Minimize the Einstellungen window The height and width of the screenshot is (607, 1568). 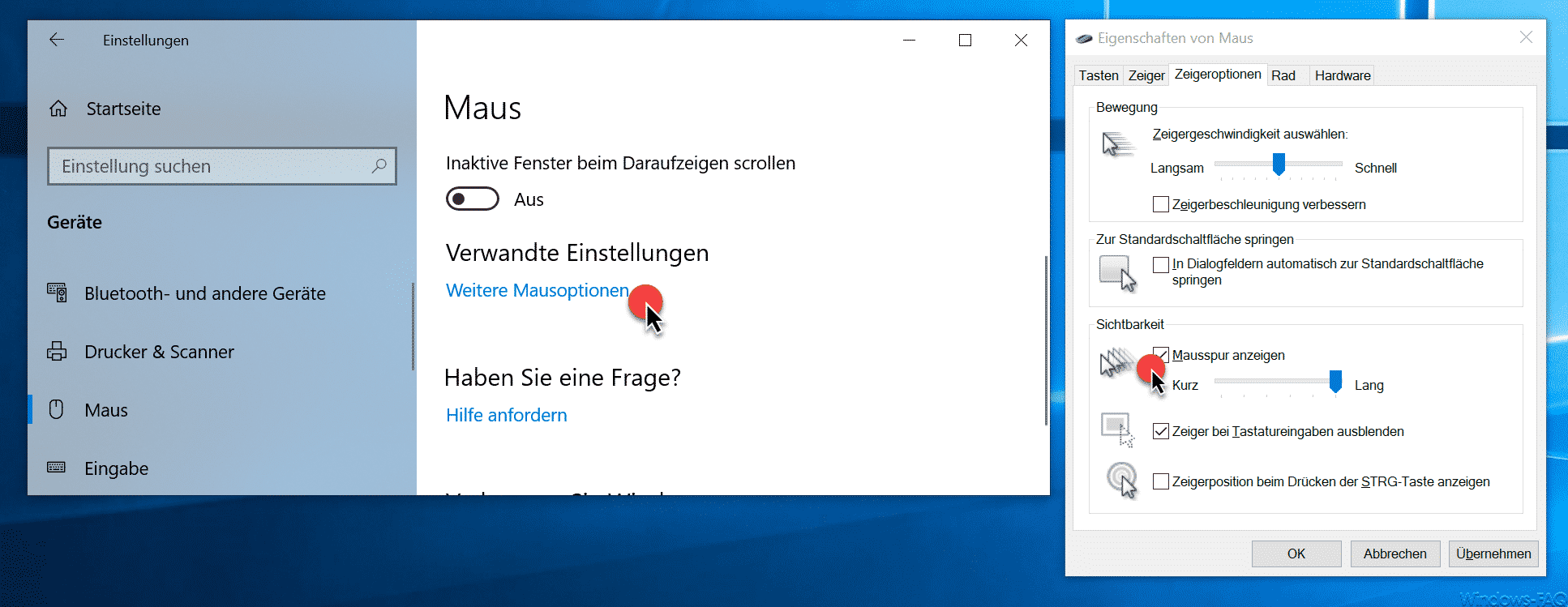tap(910, 40)
